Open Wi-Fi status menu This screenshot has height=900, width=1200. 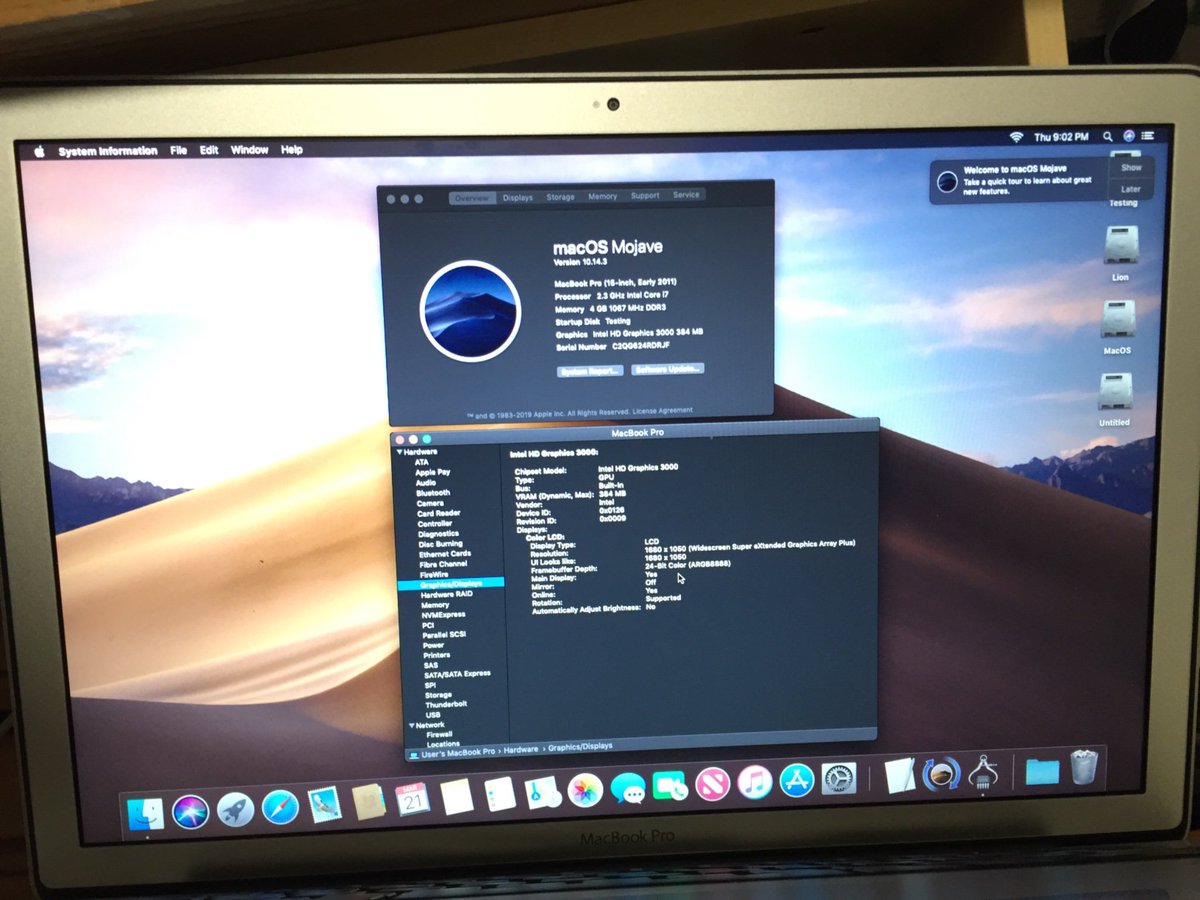1016,137
